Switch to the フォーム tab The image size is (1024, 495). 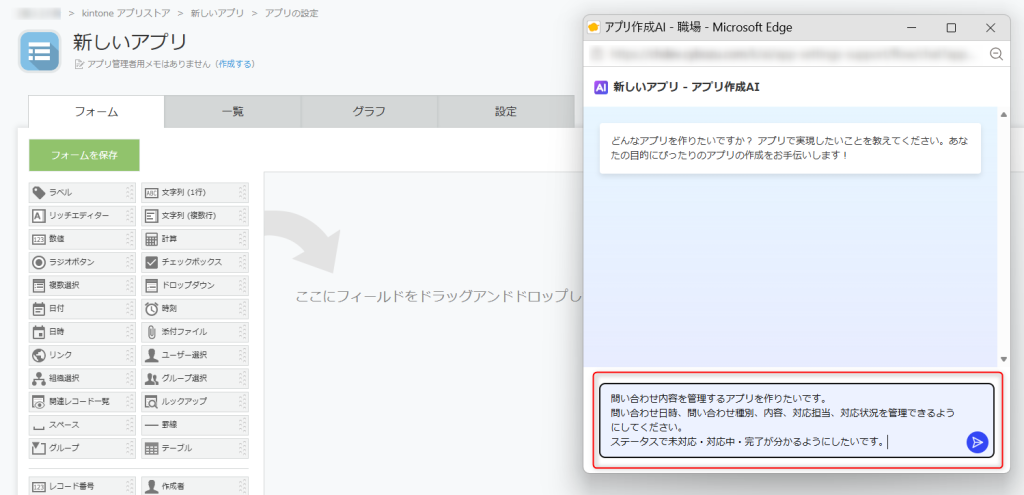pyautogui.click(x=96, y=112)
